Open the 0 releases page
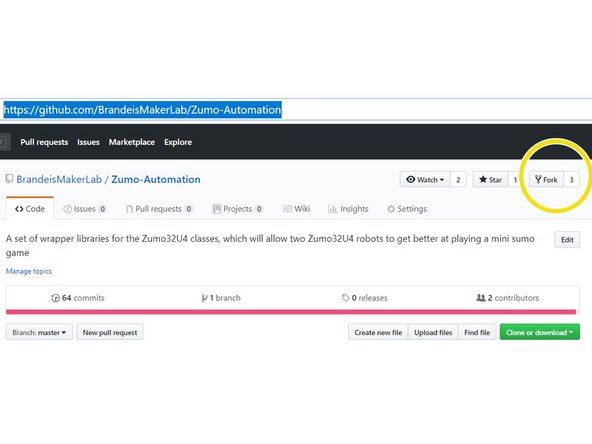592x444 pixels. coord(365,298)
